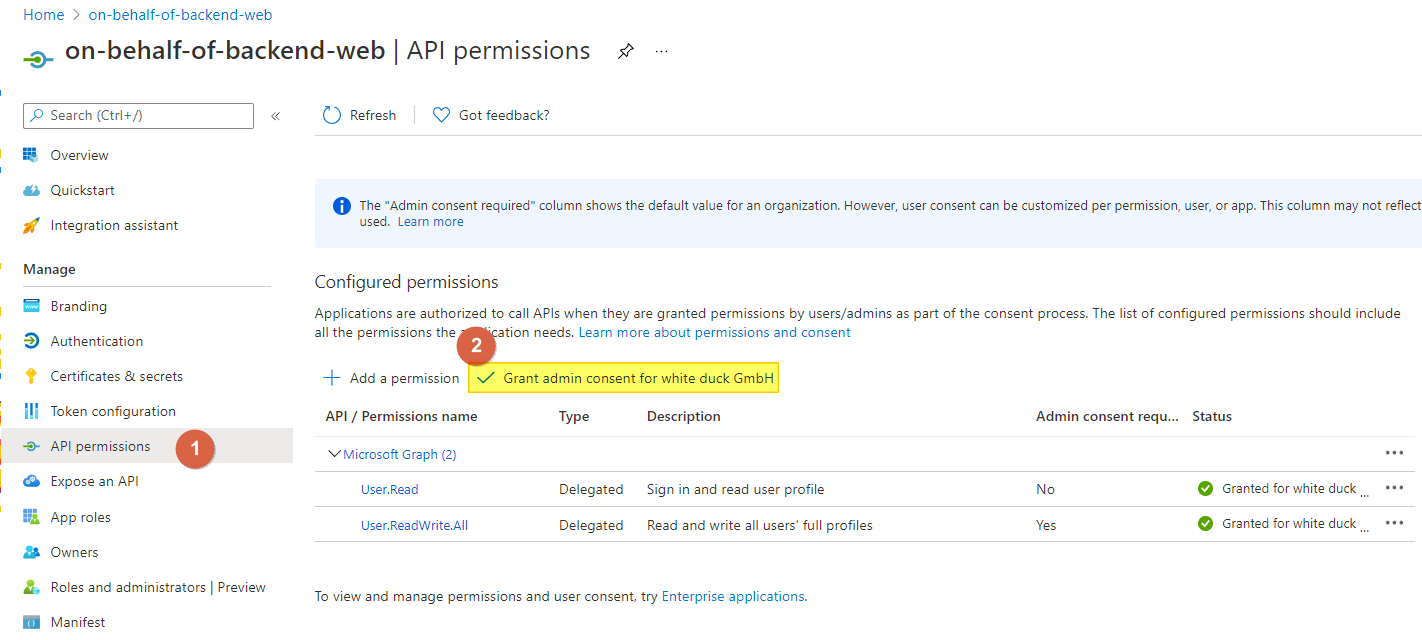Screen dimensions: 1422x640
Task: Click green status check for User.ReadWrite.All
Action: click(1205, 523)
